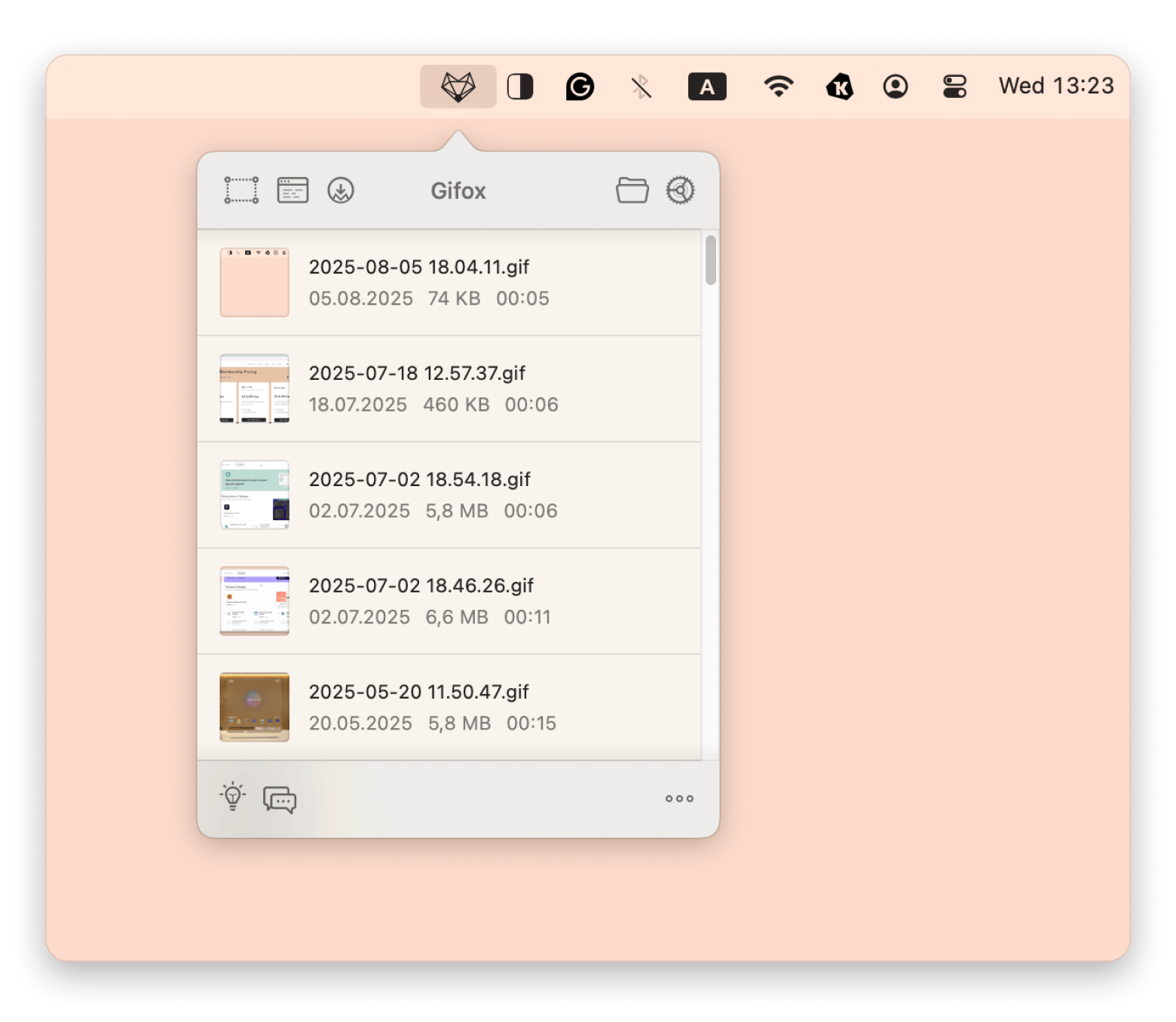Start a window recording in Gifox
This screenshot has height=1022, width=1176.
[292, 190]
